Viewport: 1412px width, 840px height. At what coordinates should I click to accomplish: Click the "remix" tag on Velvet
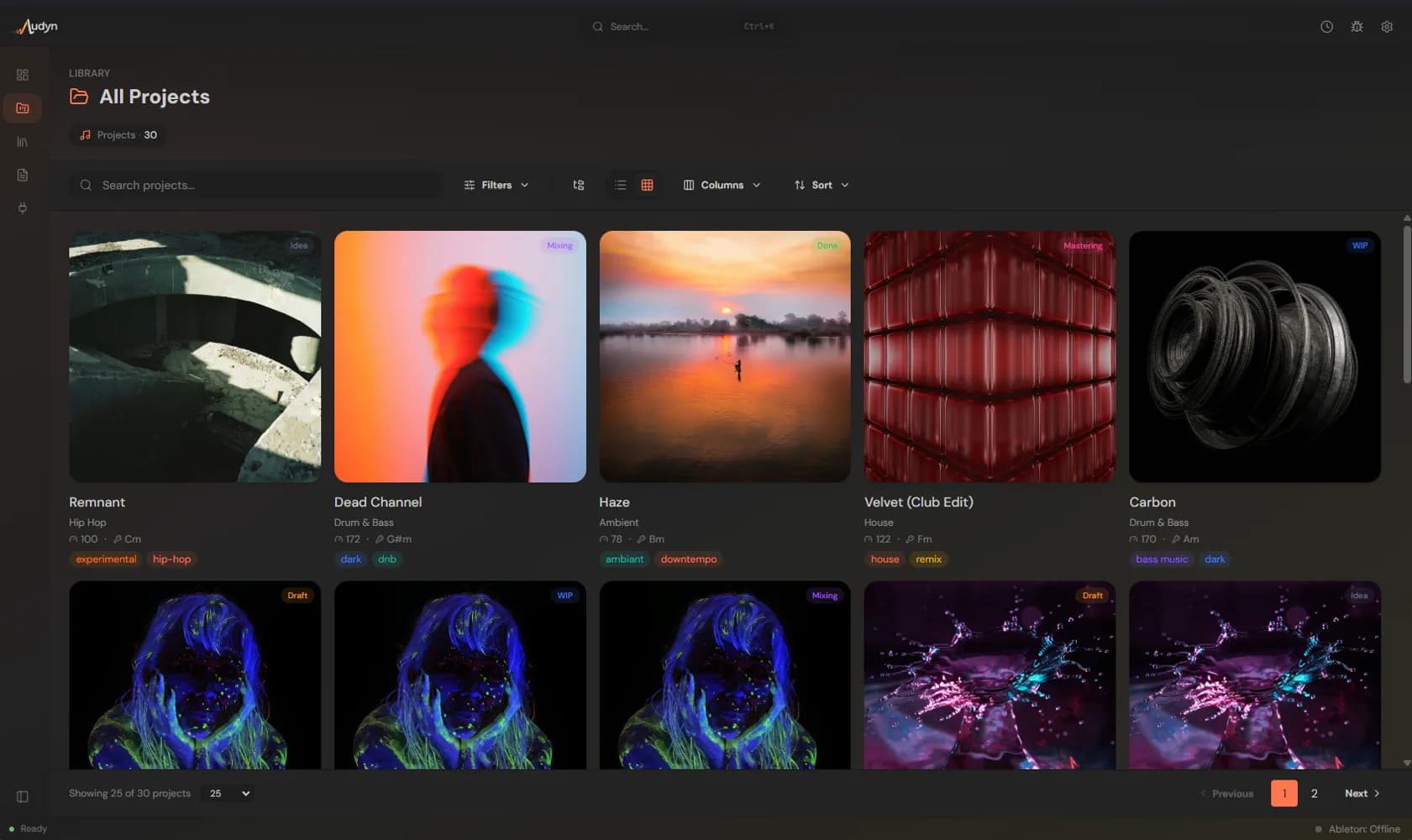(x=928, y=559)
